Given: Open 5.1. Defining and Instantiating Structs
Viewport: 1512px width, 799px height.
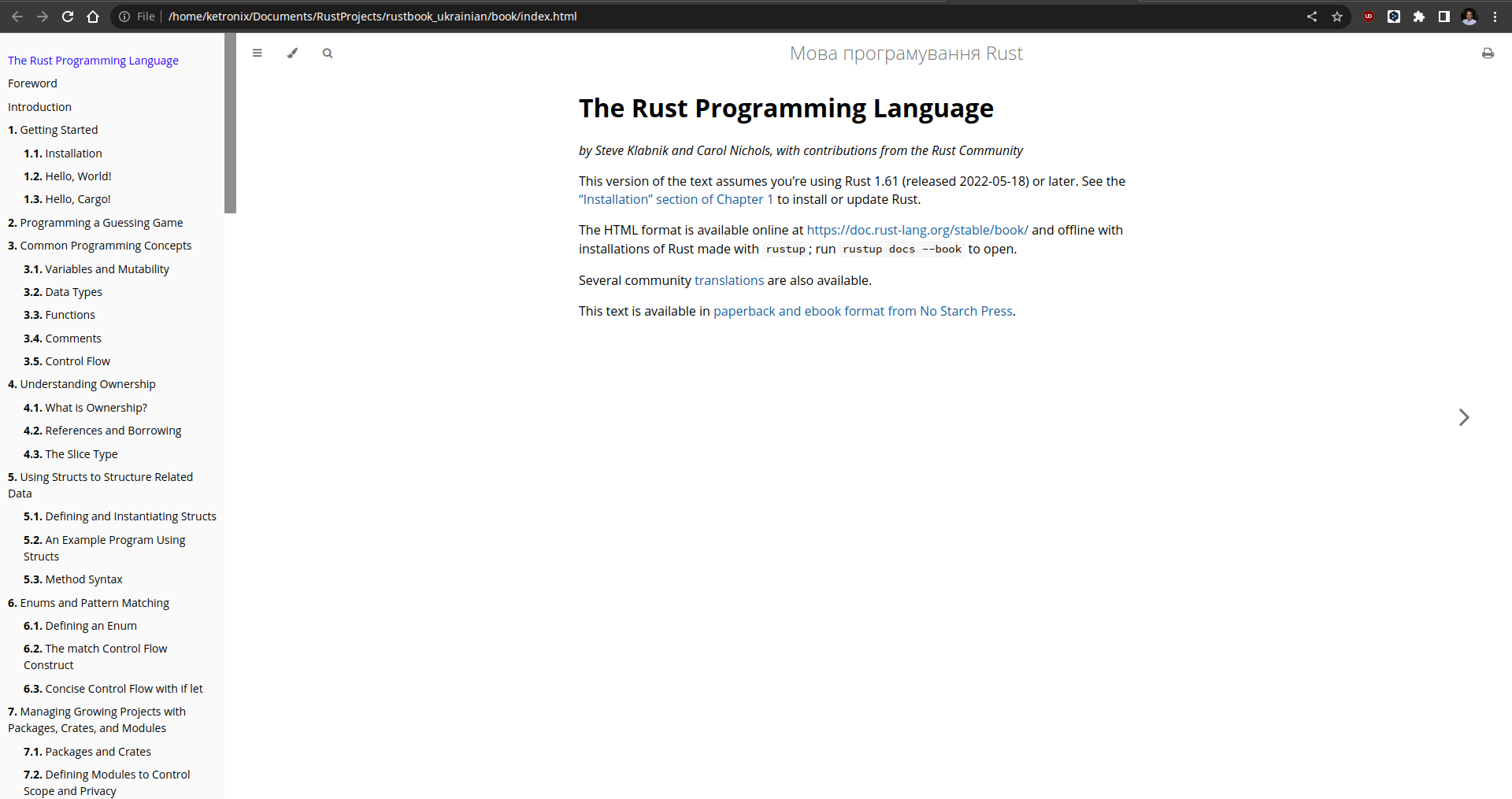Looking at the screenshot, I should [x=120, y=516].
